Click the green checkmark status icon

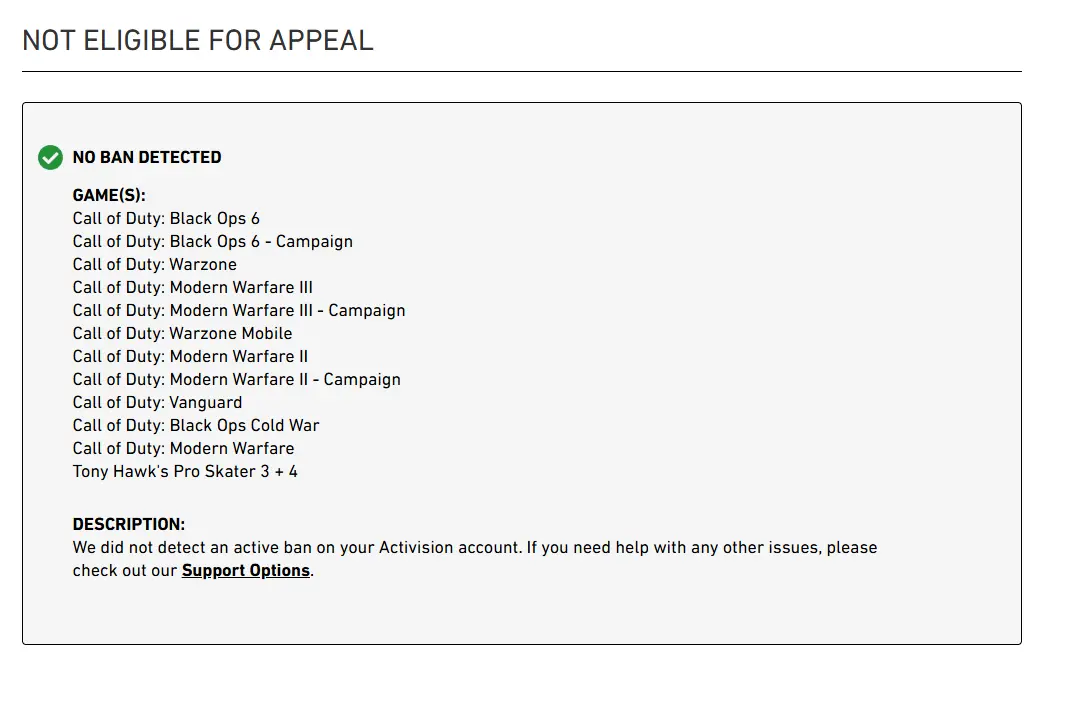[x=50, y=158]
